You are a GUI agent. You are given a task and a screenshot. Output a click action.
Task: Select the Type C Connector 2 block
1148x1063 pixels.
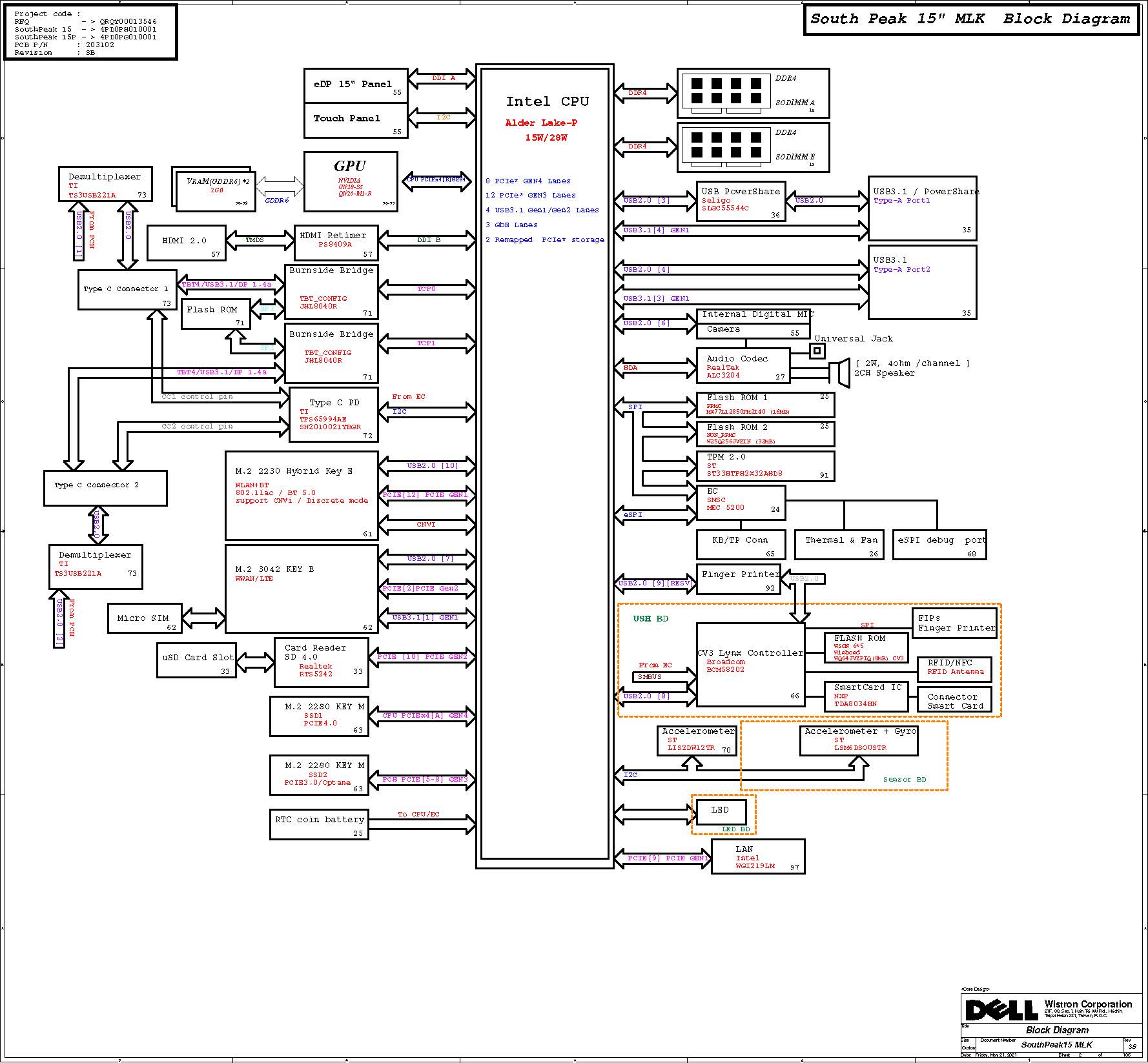pyautogui.click(x=105, y=488)
